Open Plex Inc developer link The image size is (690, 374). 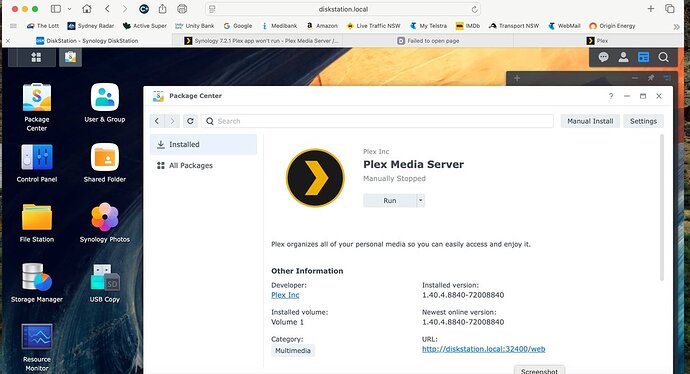click(285, 295)
